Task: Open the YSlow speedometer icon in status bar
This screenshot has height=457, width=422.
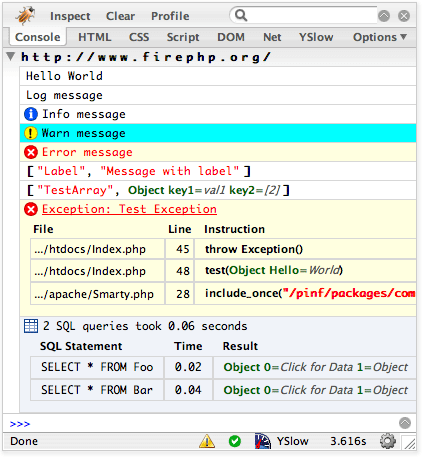Action: [x=263, y=441]
